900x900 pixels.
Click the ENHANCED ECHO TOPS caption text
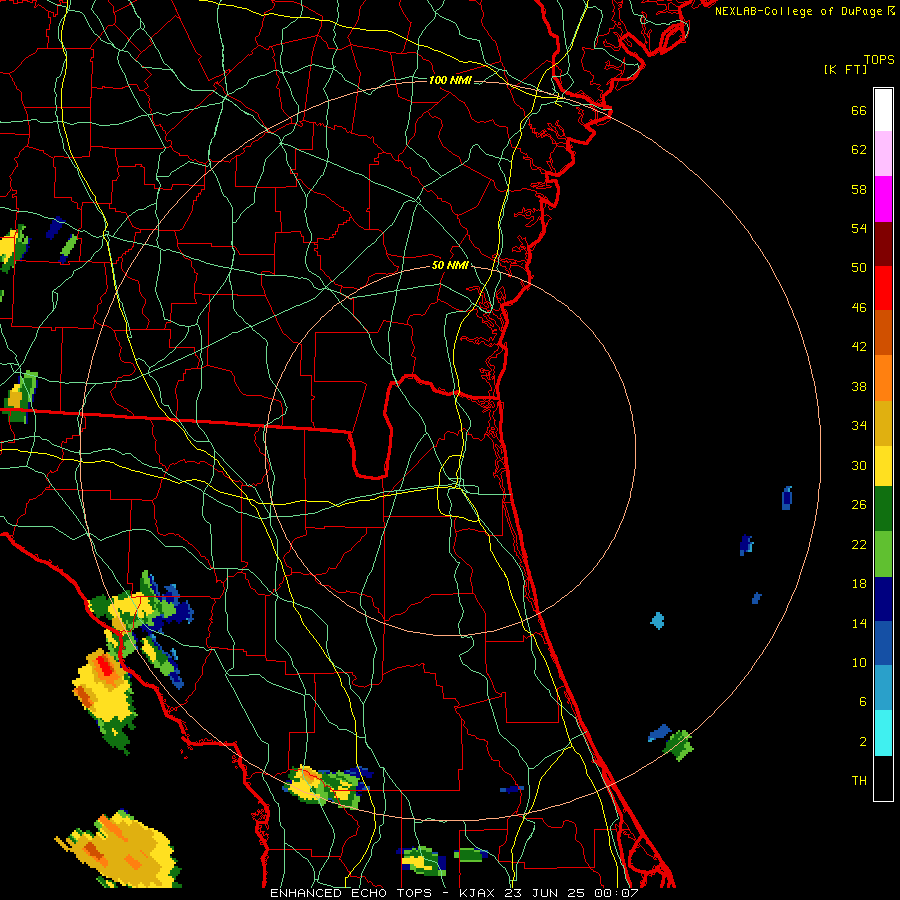click(351, 893)
